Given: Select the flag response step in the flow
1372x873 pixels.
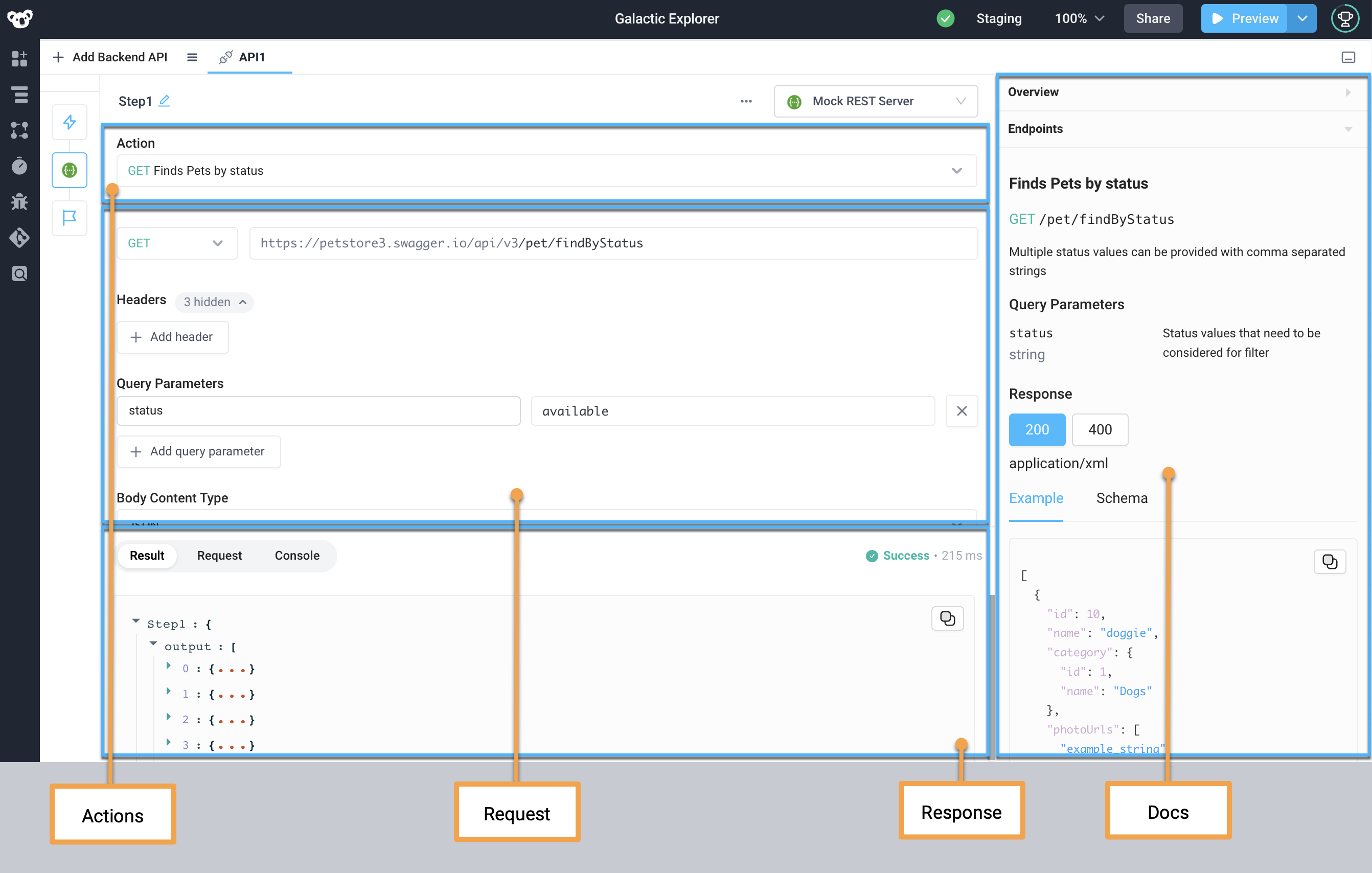Looking at the screenshot, I should (x=69, y=218).
